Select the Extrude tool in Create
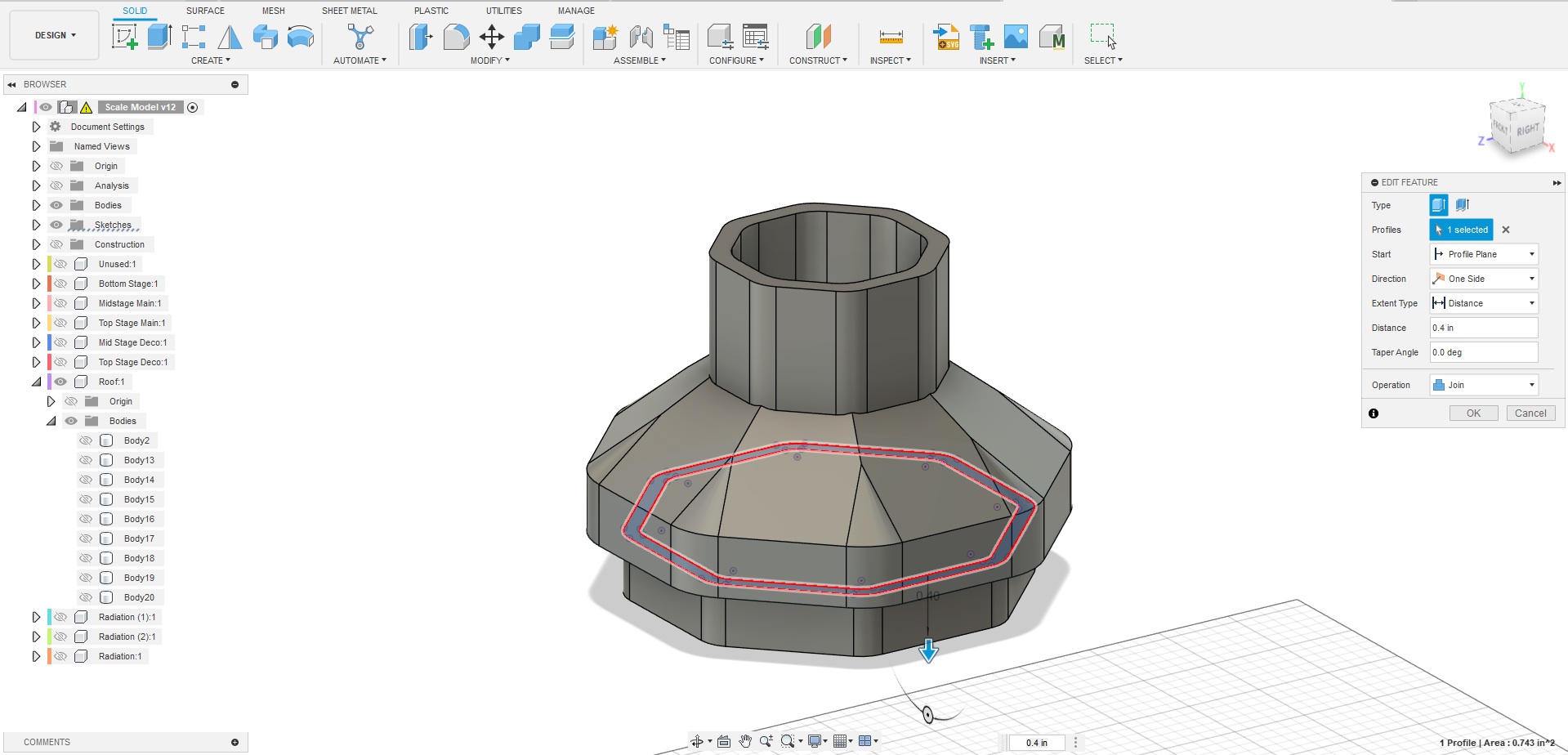 click(x=159, y=37)
